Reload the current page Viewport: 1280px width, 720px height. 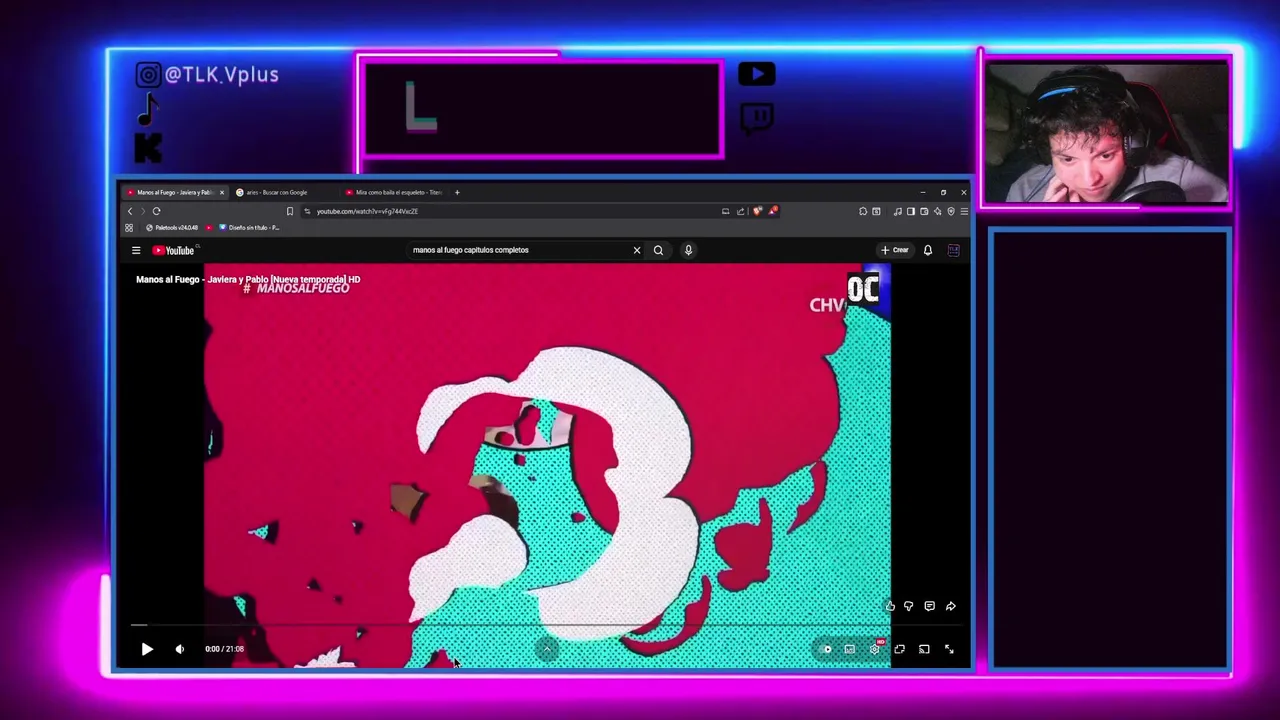pos(156,211)
